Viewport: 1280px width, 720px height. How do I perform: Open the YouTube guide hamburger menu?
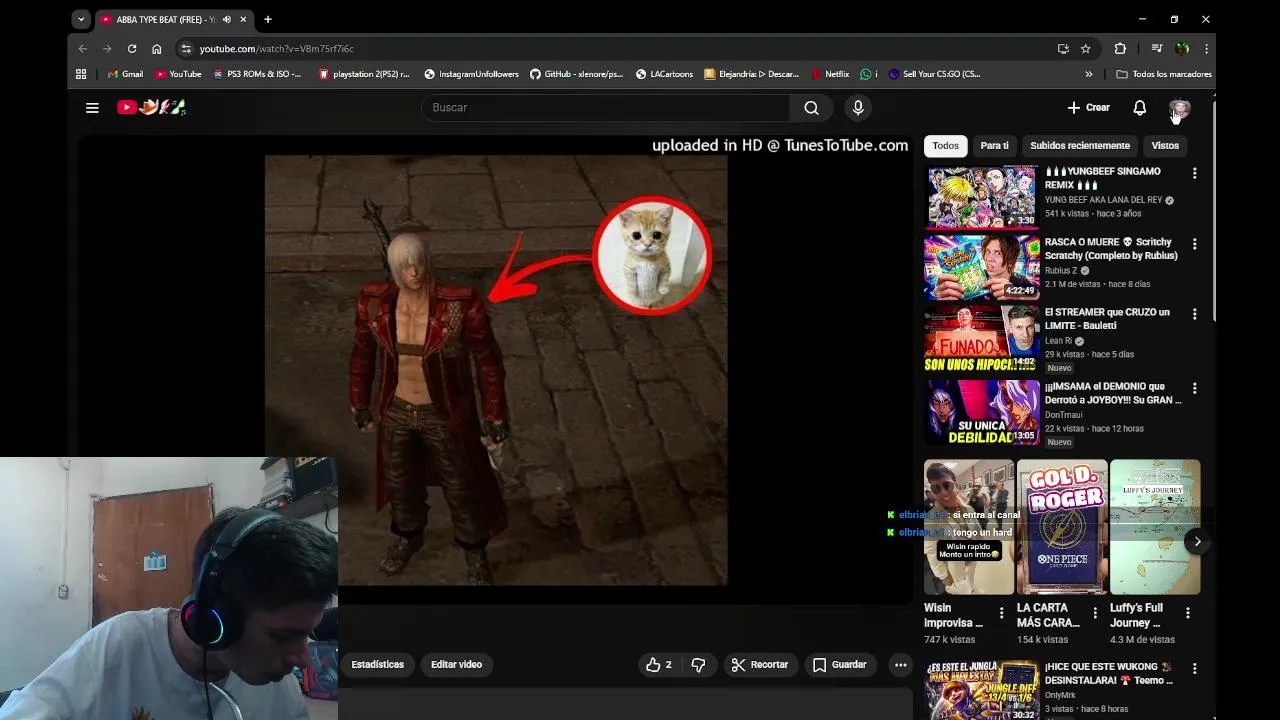(x=92, y=108)
